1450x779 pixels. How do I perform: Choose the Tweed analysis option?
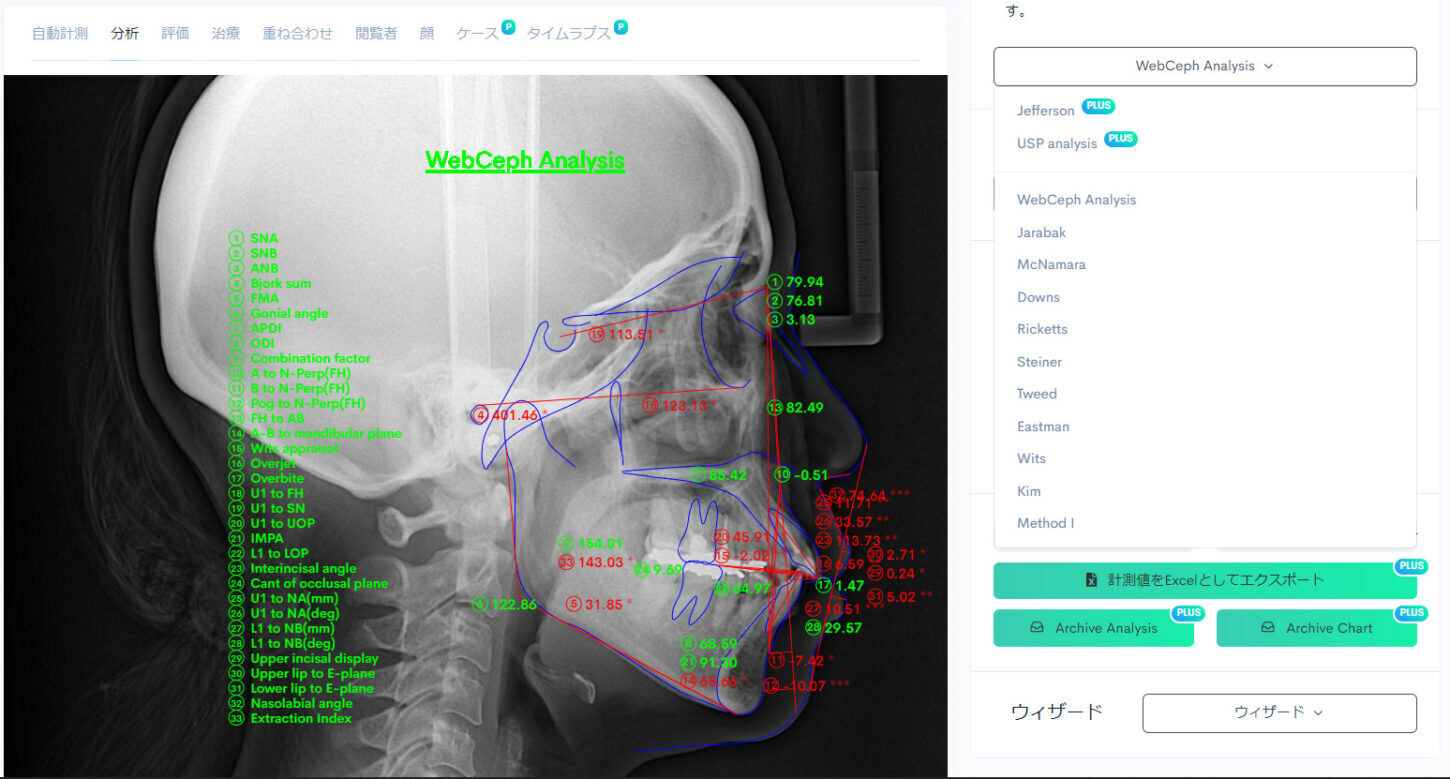(1037, 394)
